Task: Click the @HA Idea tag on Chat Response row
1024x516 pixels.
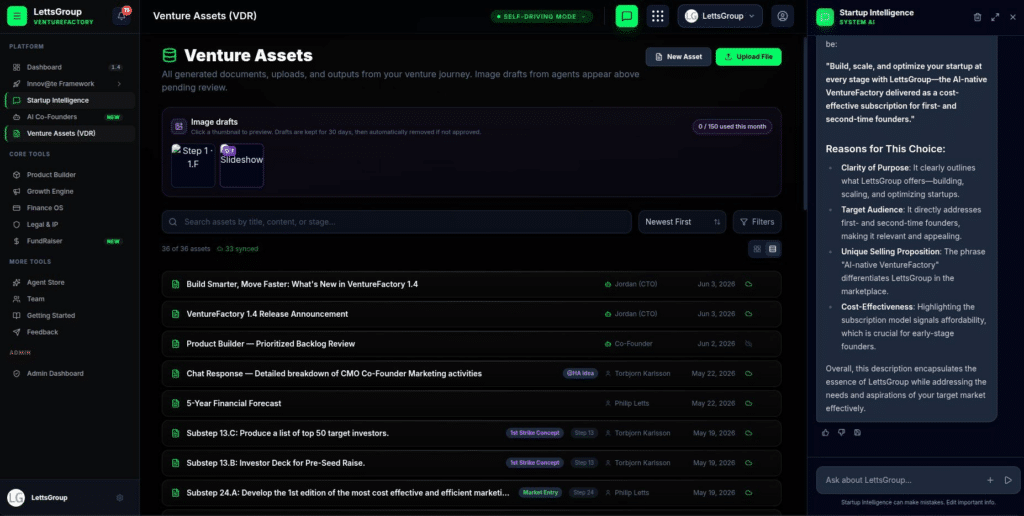Action: (581, 374)
